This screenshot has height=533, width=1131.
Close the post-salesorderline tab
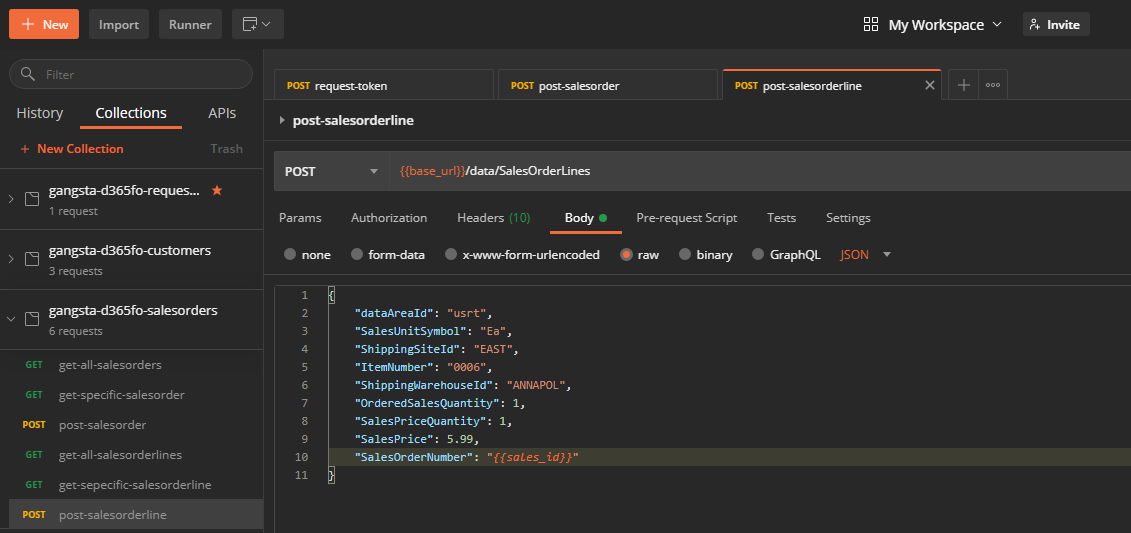tap(930, 86)
